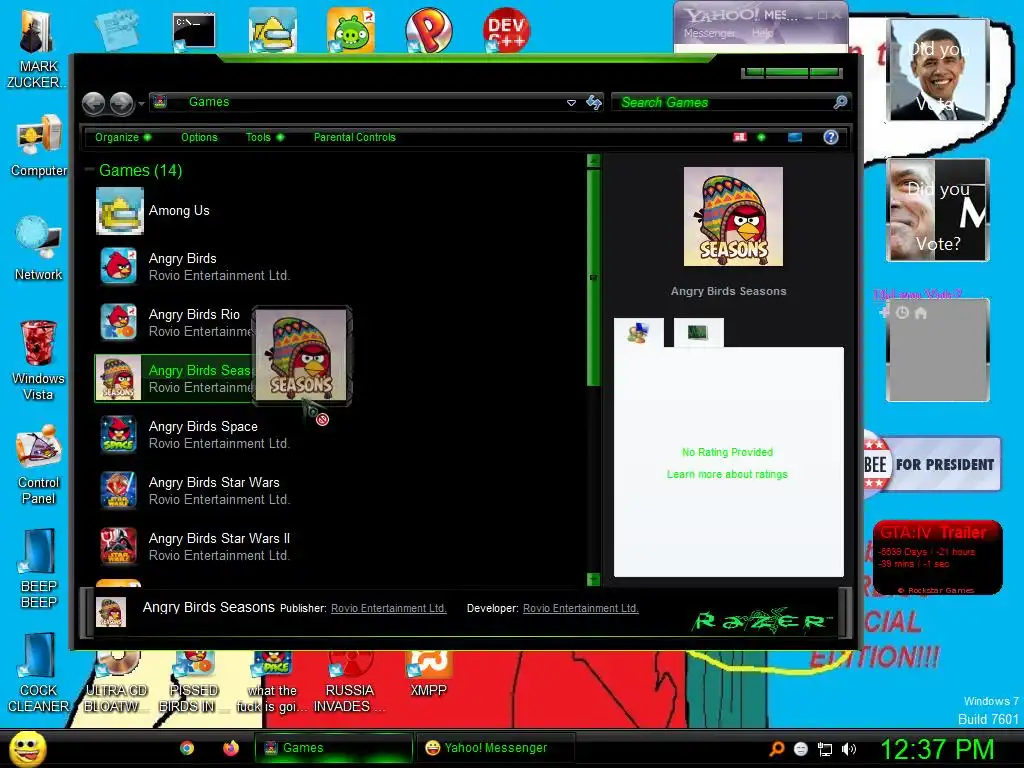This screenshot has width=1024, height=768.
Task: Launch Chrome from the taskbar
Action: coord(187,748)
